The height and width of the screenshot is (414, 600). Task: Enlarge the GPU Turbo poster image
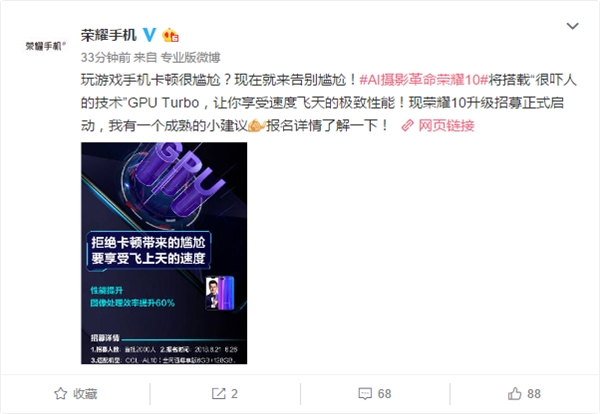pyautogui.click(x=164, y=253)
